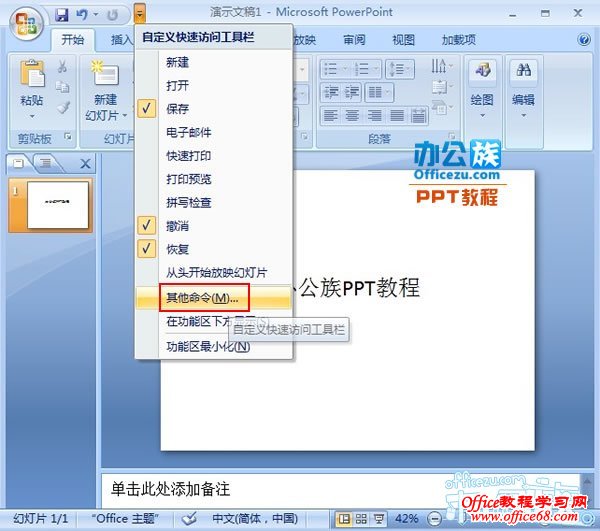Click the Decrease Indent icon
The width and height of the screenshot is (600, 531).
click(x=331, y=92)
